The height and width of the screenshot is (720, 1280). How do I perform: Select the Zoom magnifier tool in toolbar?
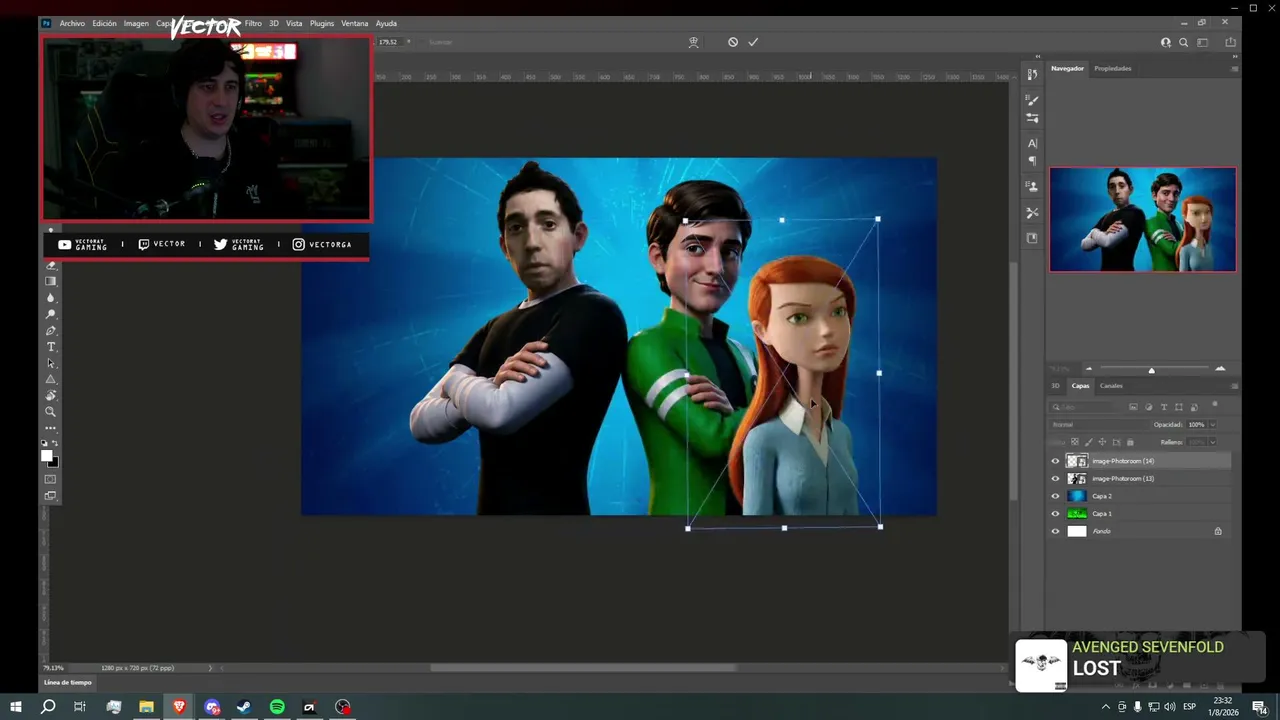coord(52,411)
